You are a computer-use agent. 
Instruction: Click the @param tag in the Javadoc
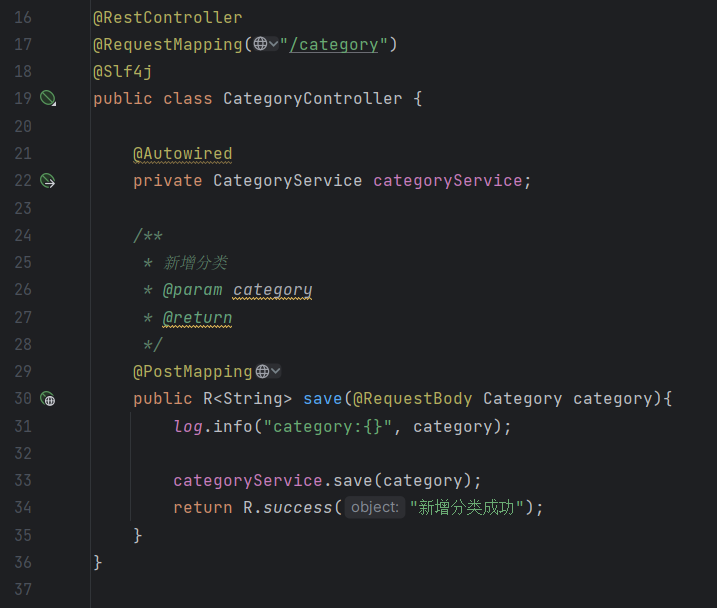pos(193,290)
